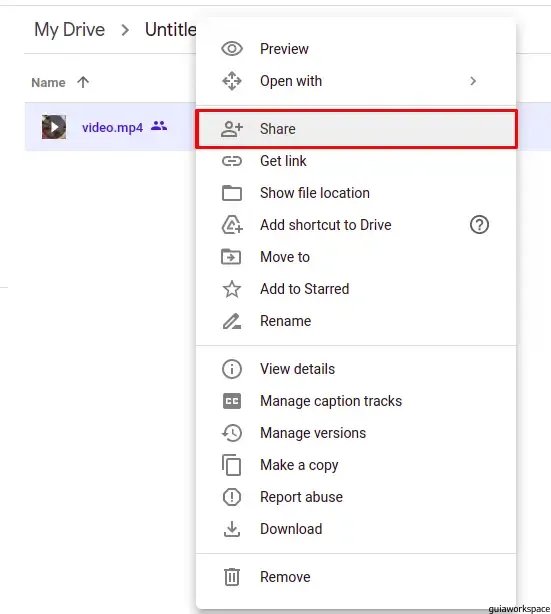Click the download arrow icon
Screen dimensions: 551x614
232,529
